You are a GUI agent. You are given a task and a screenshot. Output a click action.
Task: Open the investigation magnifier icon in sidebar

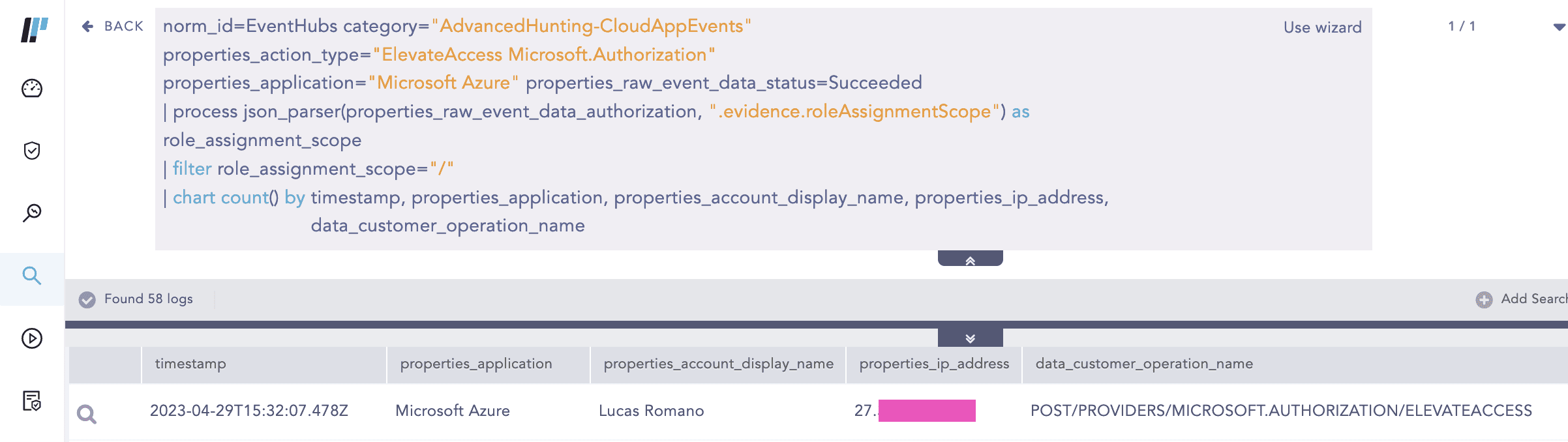[32, 213]
